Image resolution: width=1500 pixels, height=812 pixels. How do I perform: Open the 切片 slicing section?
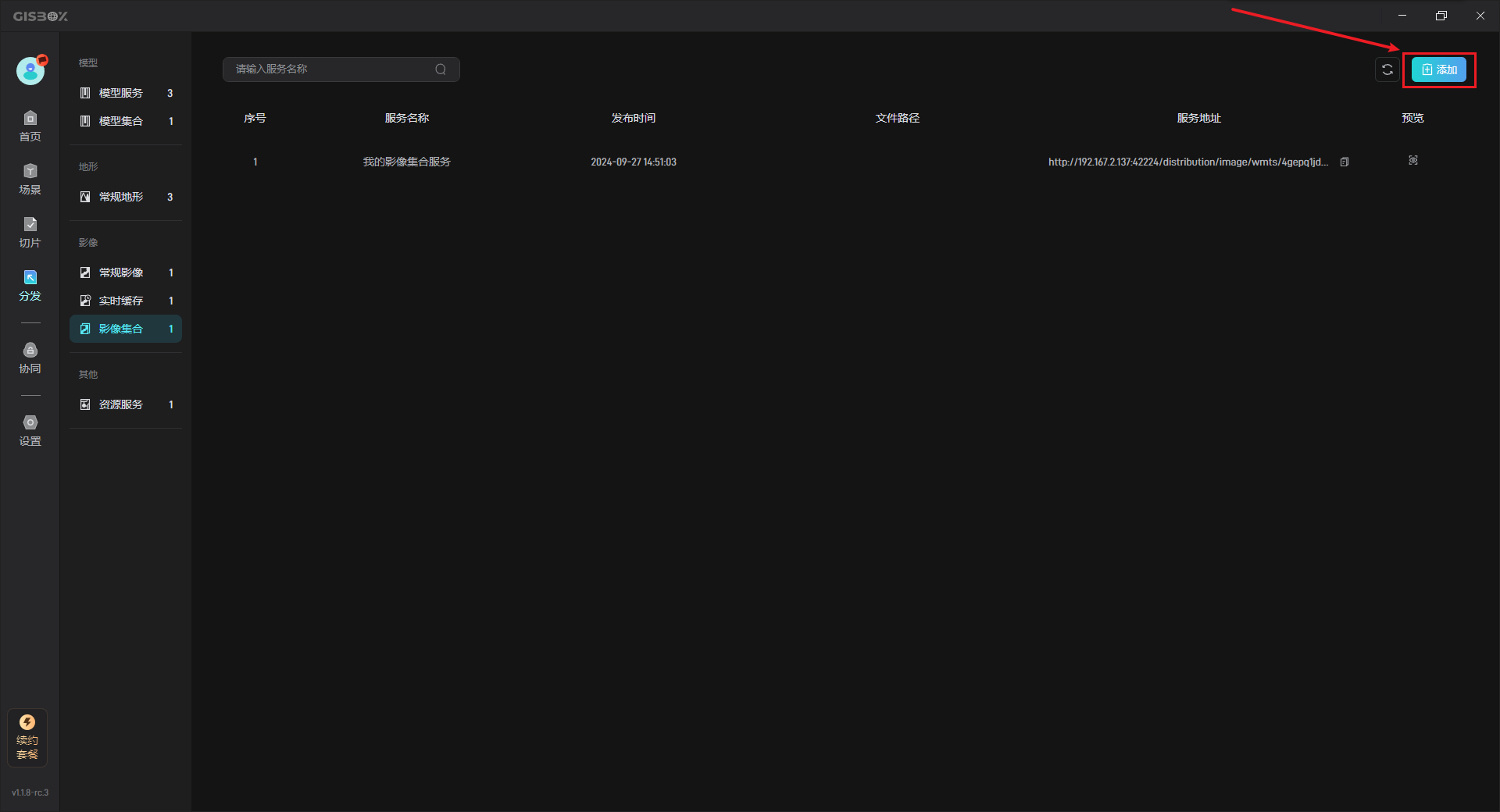point(30,233)
